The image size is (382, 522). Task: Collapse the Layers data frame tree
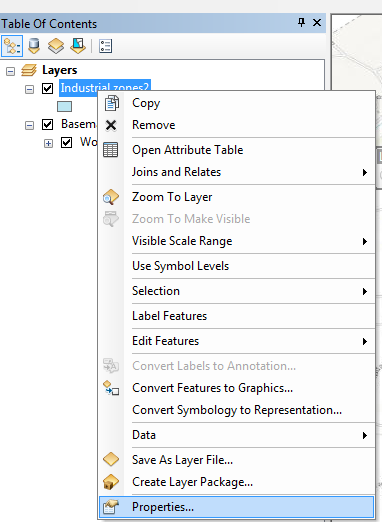coord(11,71)
